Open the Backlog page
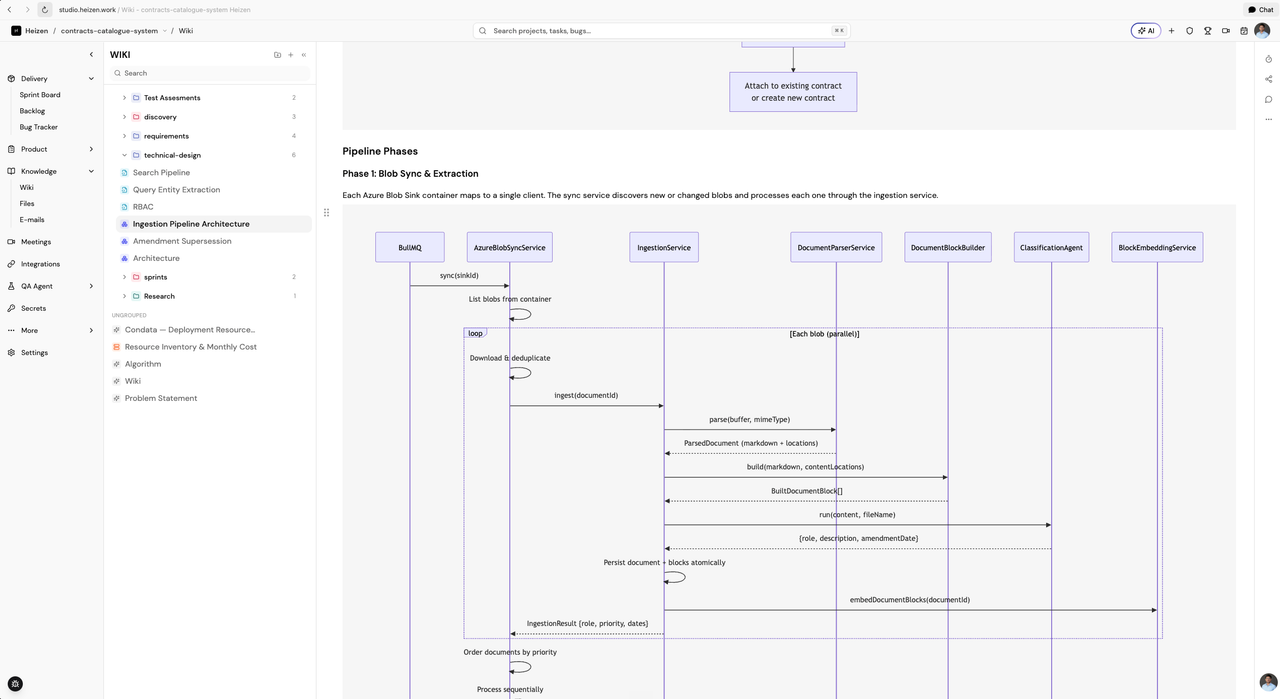1280x699 pixels. (x=32, y=111)
